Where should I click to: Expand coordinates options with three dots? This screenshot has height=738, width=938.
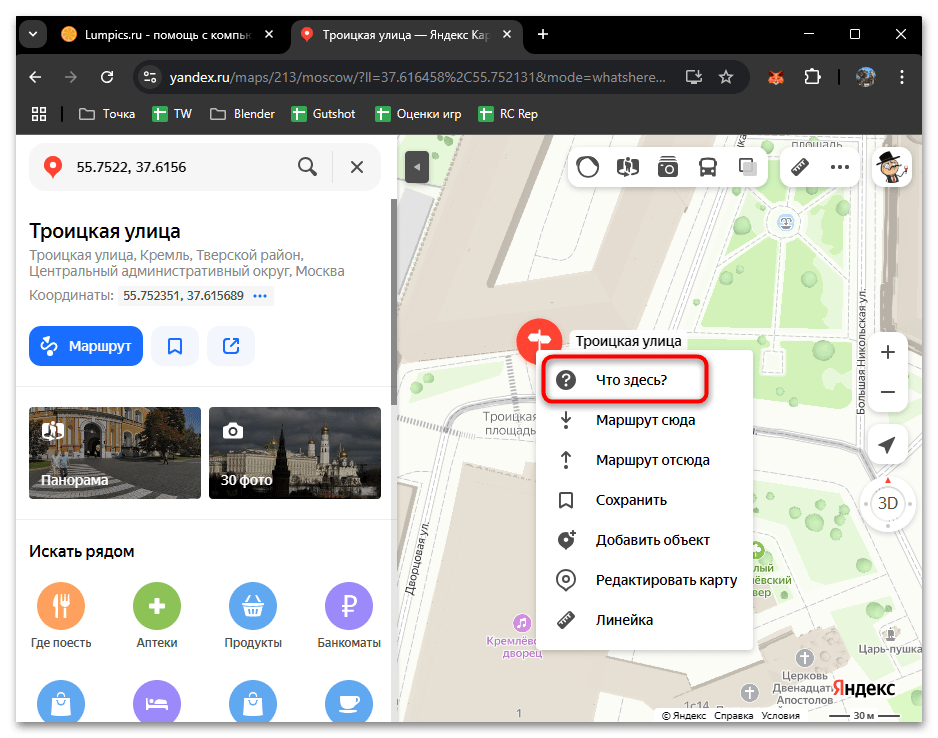pos(260,295)
